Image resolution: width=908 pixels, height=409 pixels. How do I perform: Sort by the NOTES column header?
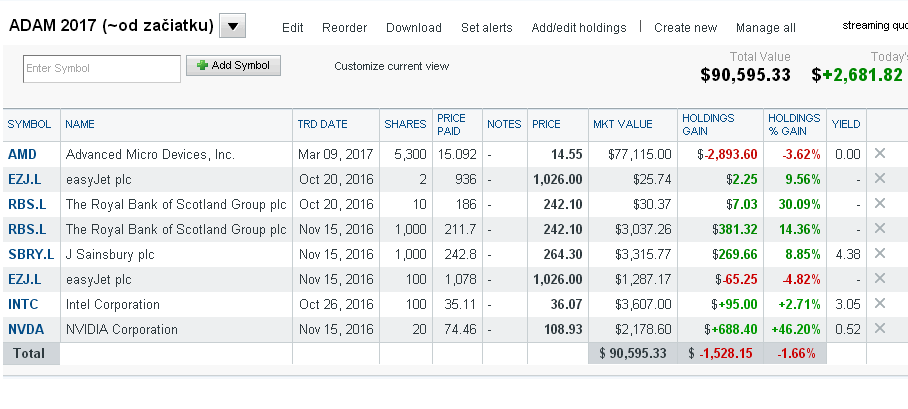504,124
